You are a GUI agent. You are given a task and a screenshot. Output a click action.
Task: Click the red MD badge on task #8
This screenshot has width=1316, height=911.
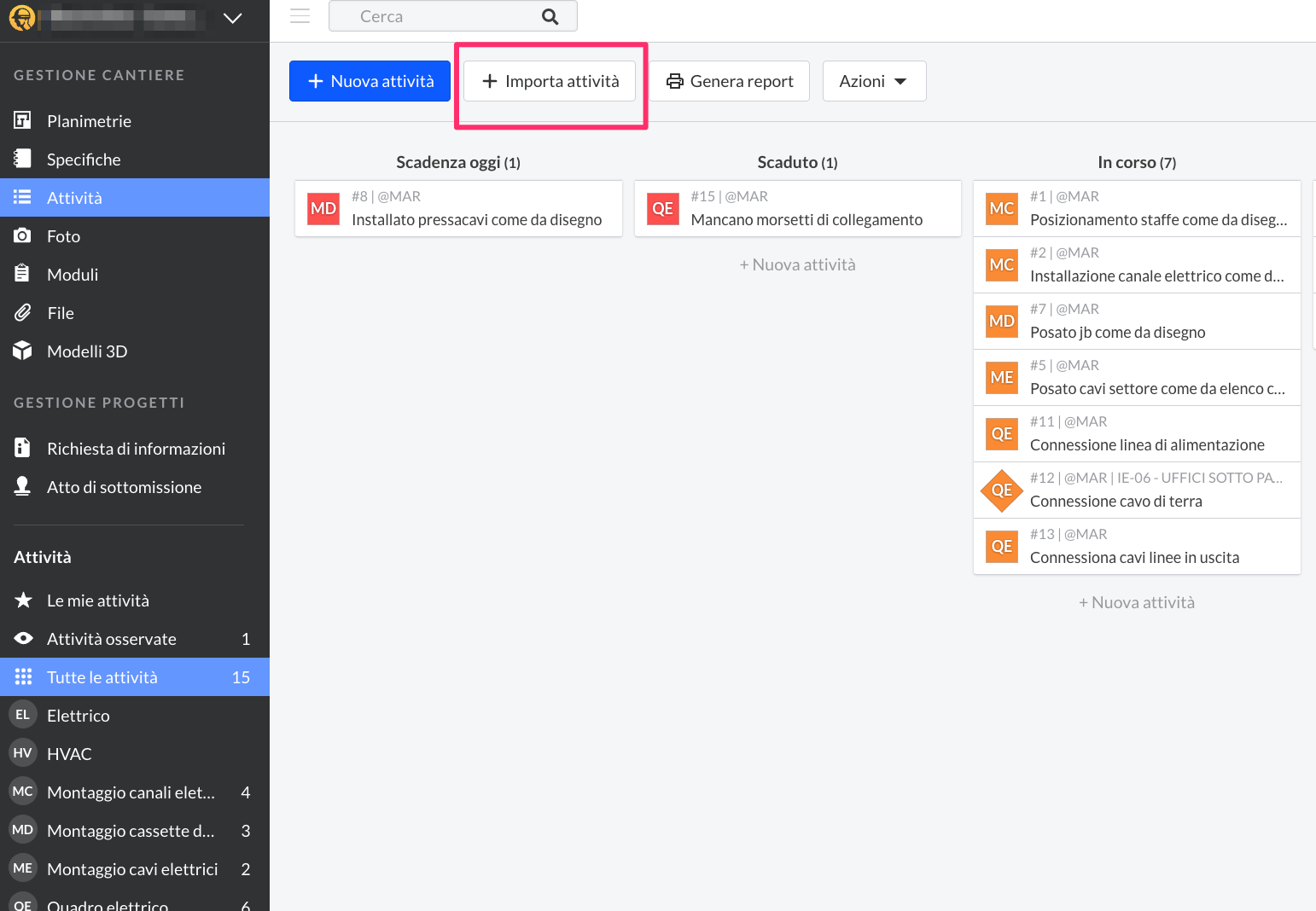pyautogui.click(x=323, y=209)
